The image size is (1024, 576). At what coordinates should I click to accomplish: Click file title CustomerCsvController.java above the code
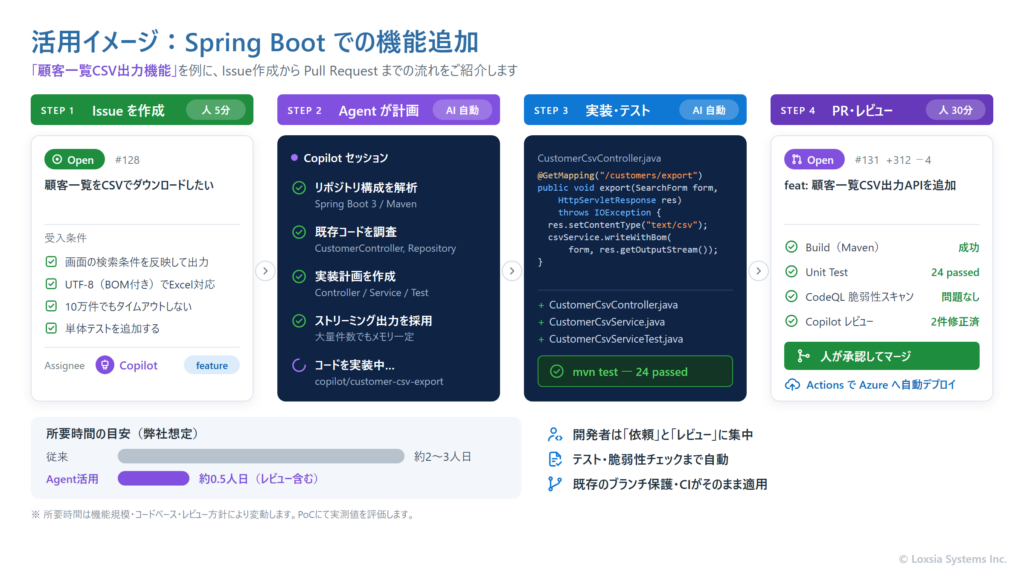click(x=599, y=158)
